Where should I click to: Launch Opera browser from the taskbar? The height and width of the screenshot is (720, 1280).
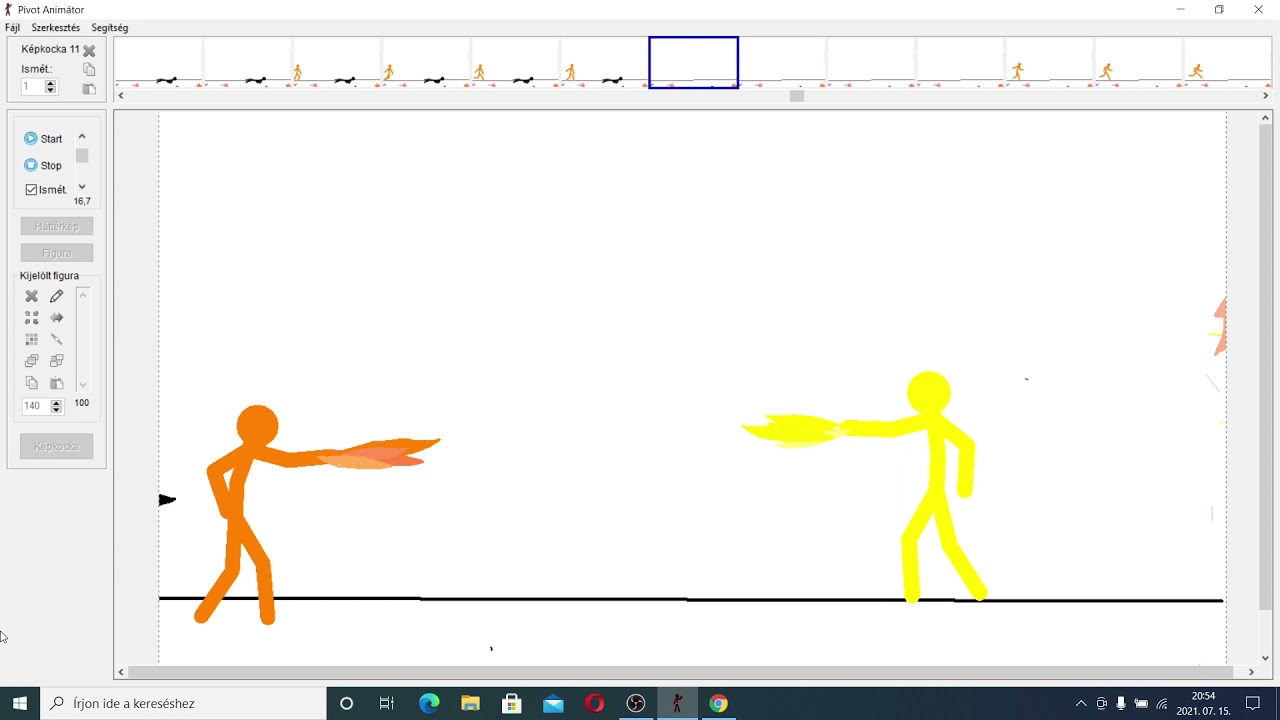coord(595,703)
